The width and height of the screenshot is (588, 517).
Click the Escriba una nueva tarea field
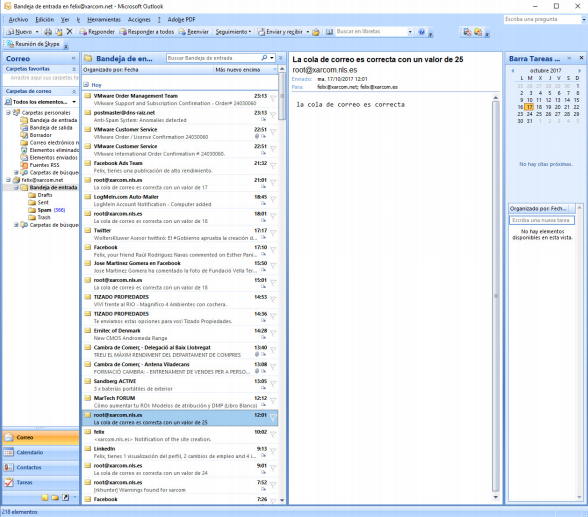(542, 220)
